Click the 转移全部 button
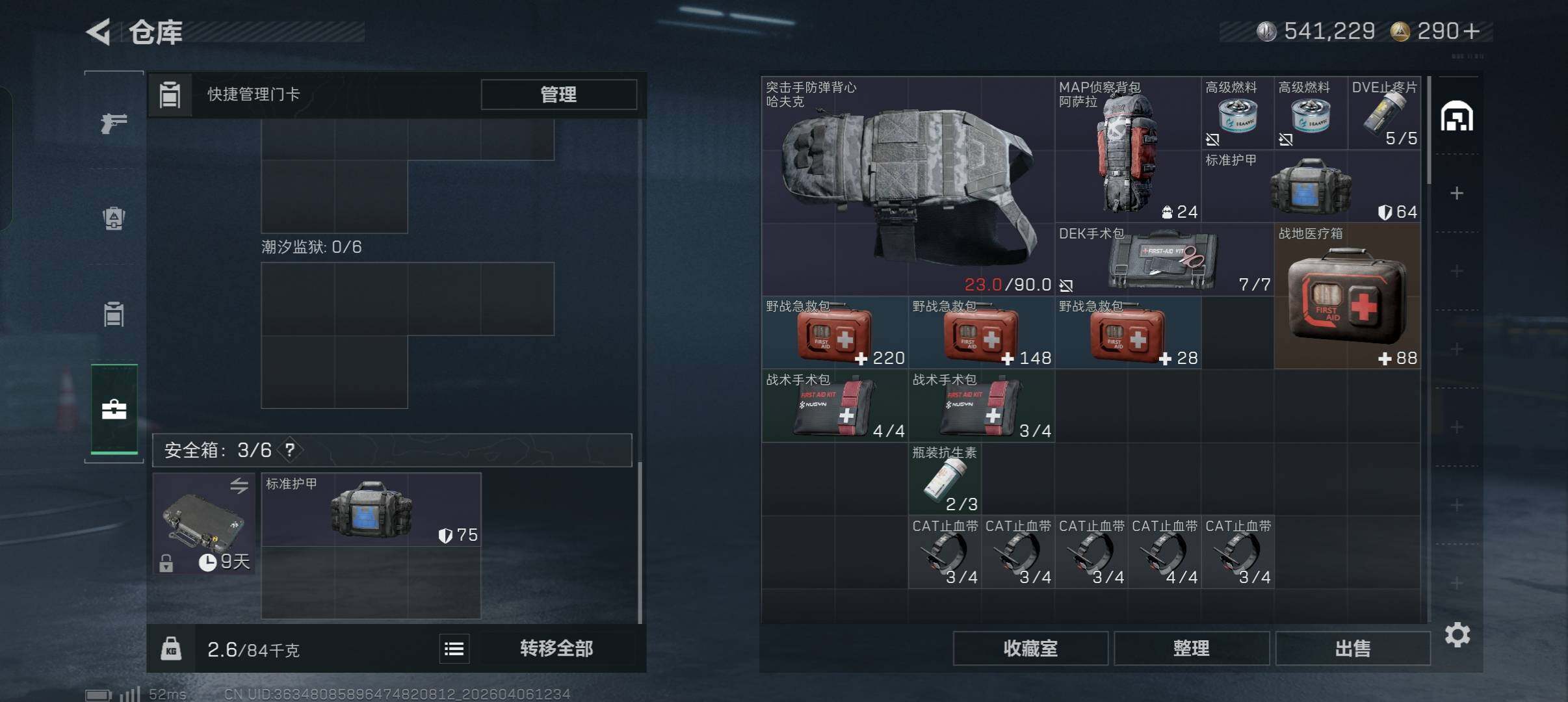Image resolution: width=1568 pixels, height=702 pixels. coord(556,648)
